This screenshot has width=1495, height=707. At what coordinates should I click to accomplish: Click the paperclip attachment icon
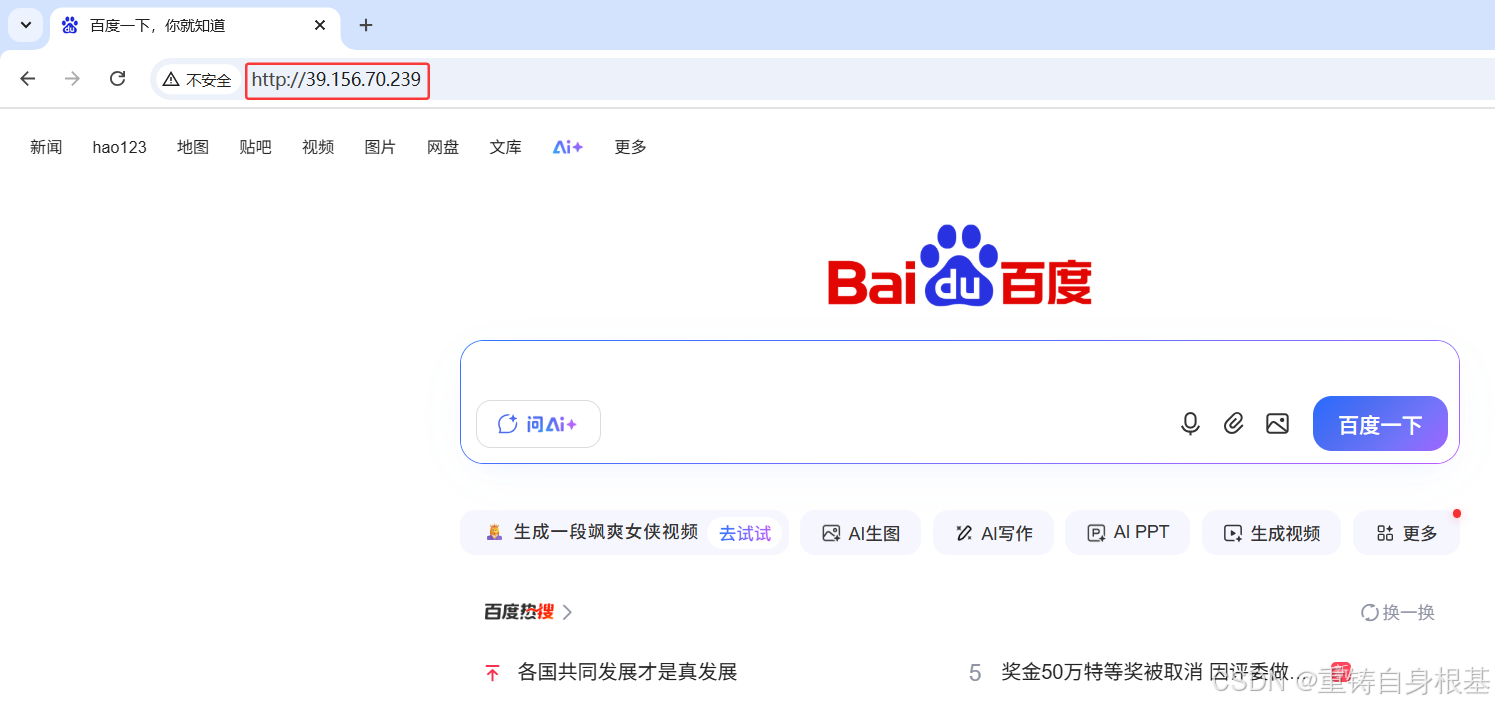(x=1234, y=424)
